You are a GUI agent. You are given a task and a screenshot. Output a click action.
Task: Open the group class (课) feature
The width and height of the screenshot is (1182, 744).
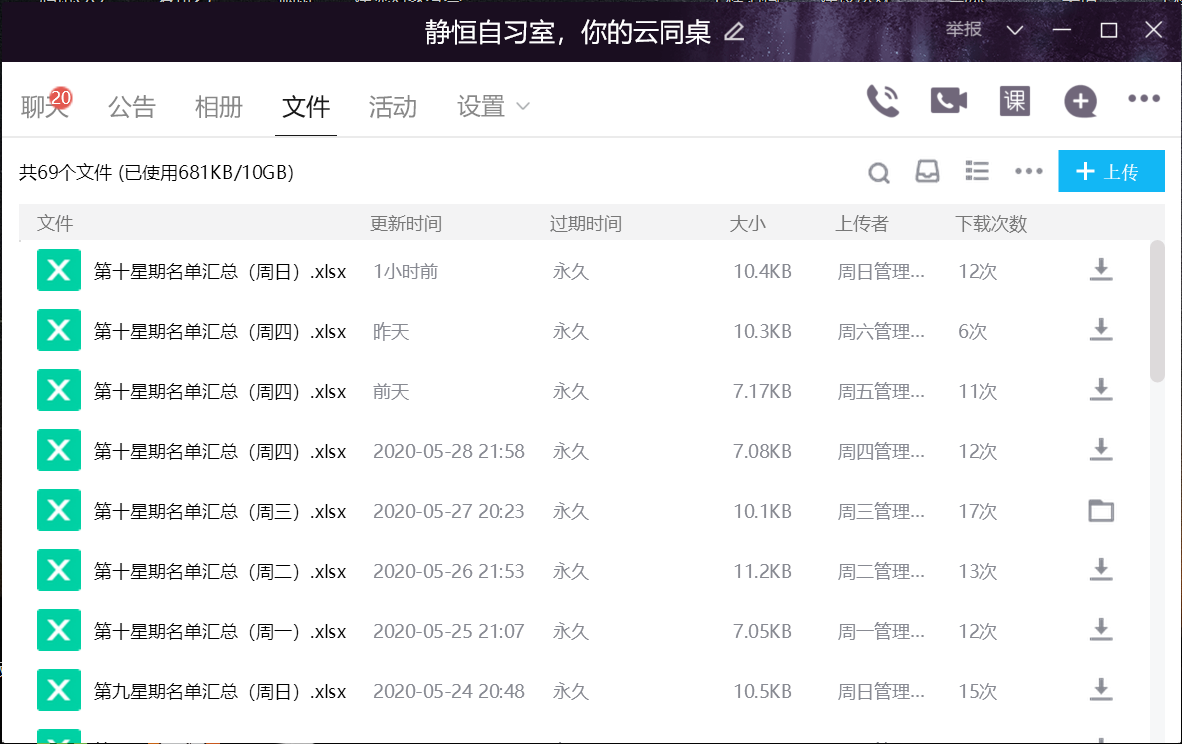[1014, 101]
